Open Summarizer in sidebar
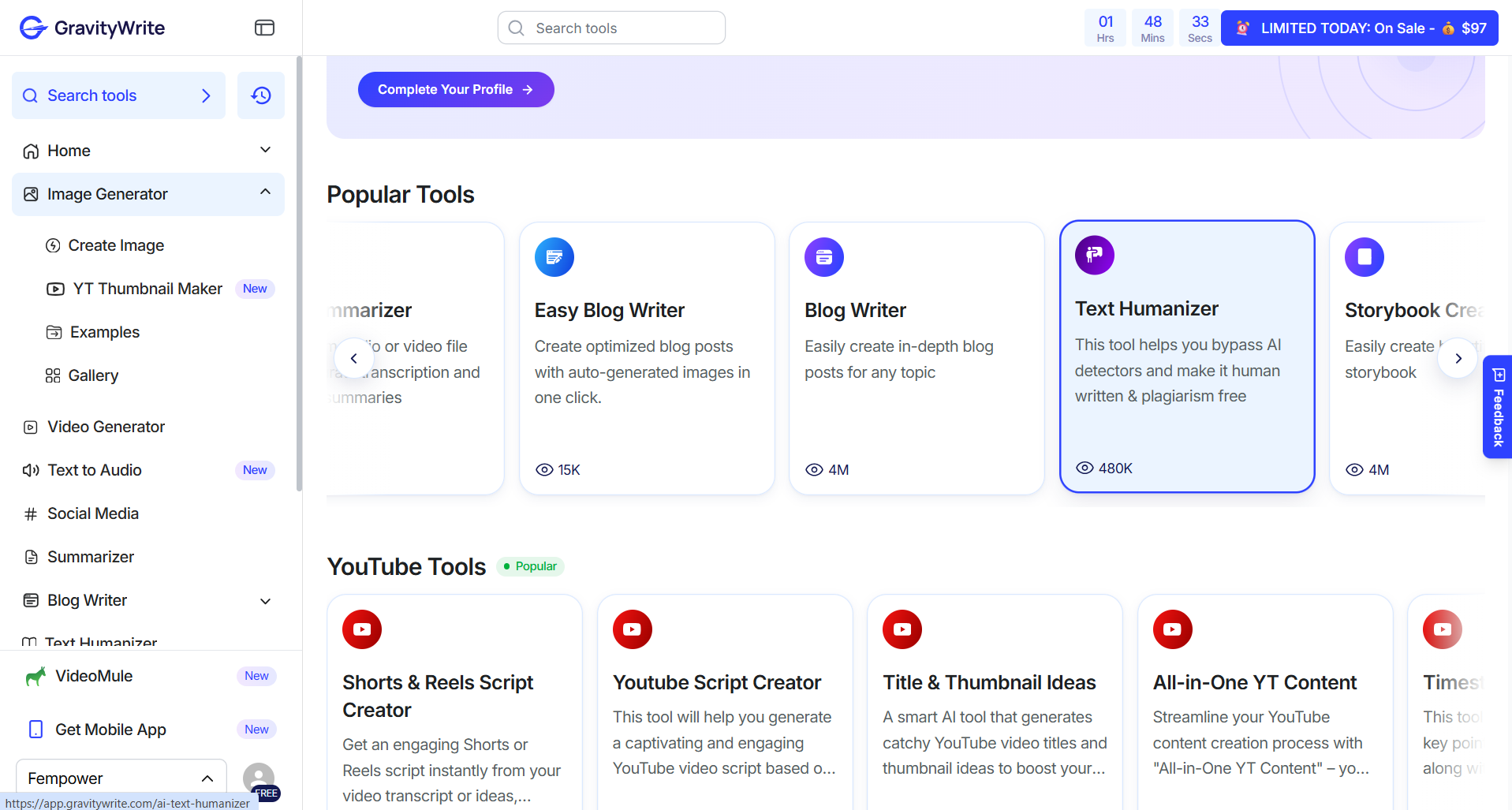This screenshot has width=1512, height=810. click(x=91, y=557)
